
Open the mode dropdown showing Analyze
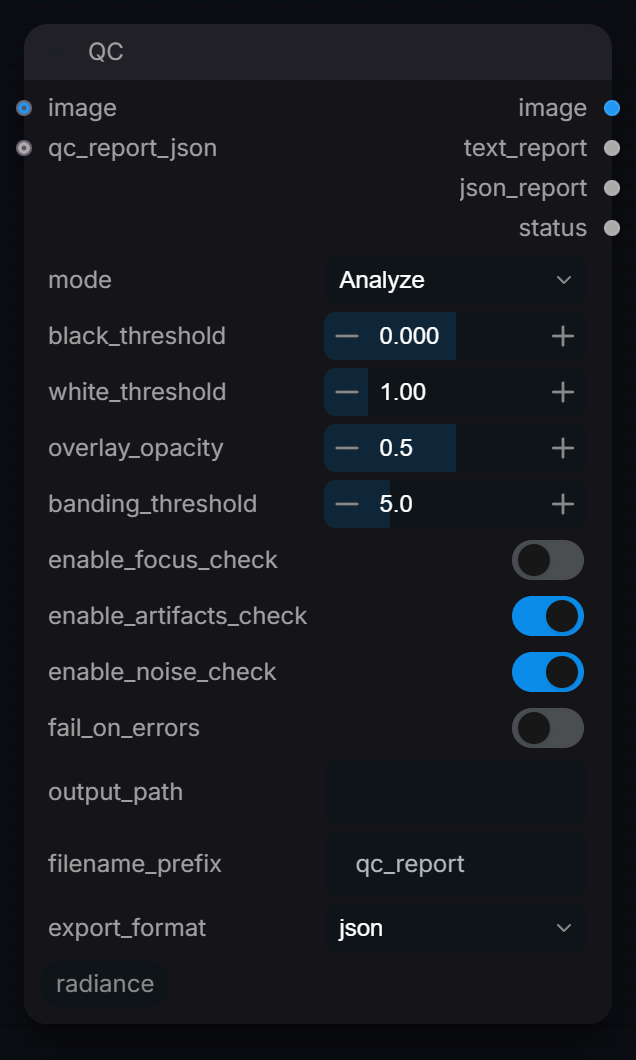pos(456,280)
